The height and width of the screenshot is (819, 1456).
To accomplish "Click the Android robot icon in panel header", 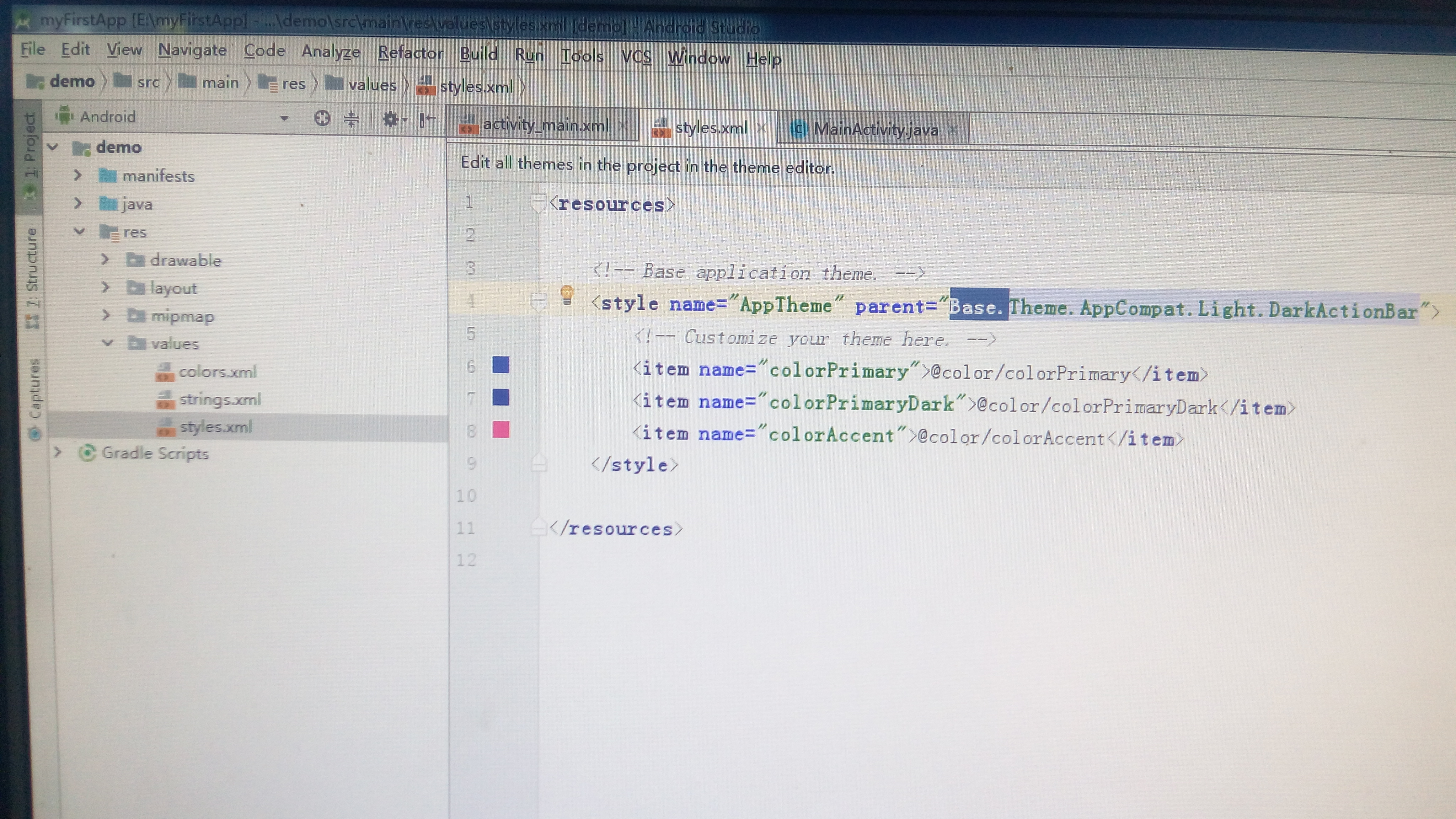I will (64, 115).
